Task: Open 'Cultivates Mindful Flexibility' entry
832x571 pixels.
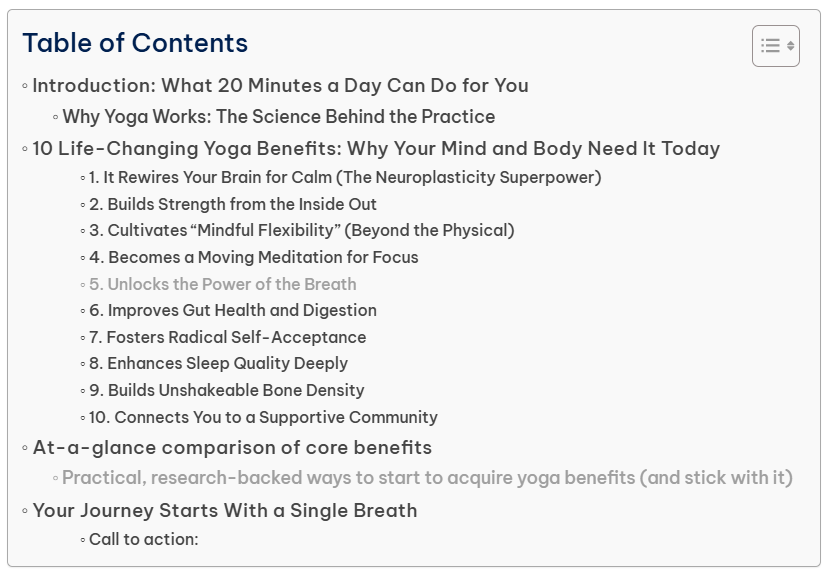Action: (301, 231)
